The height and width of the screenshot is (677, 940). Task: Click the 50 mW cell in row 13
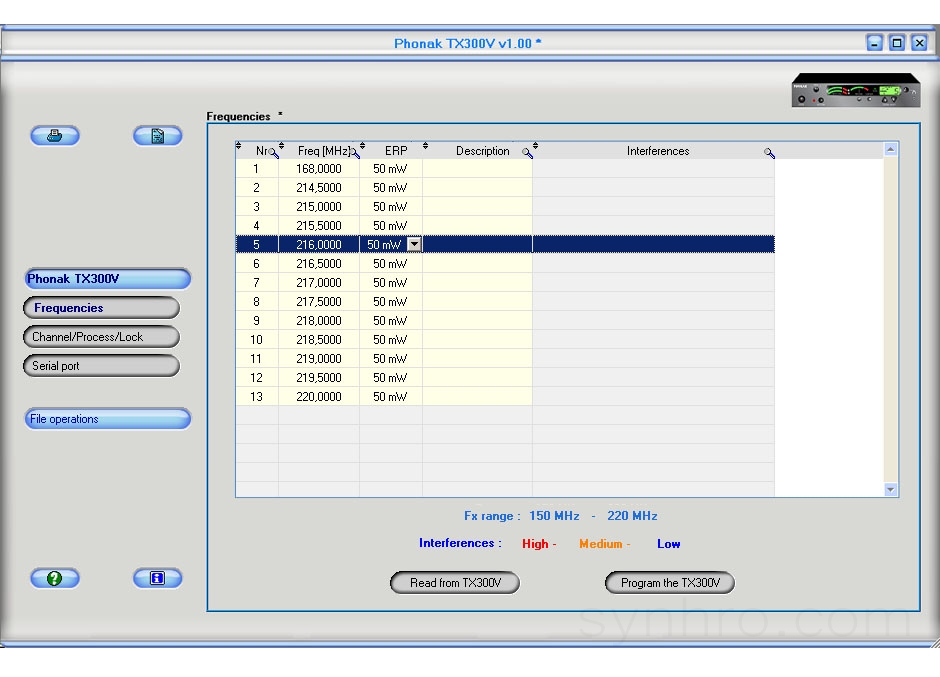pos(391,396)
